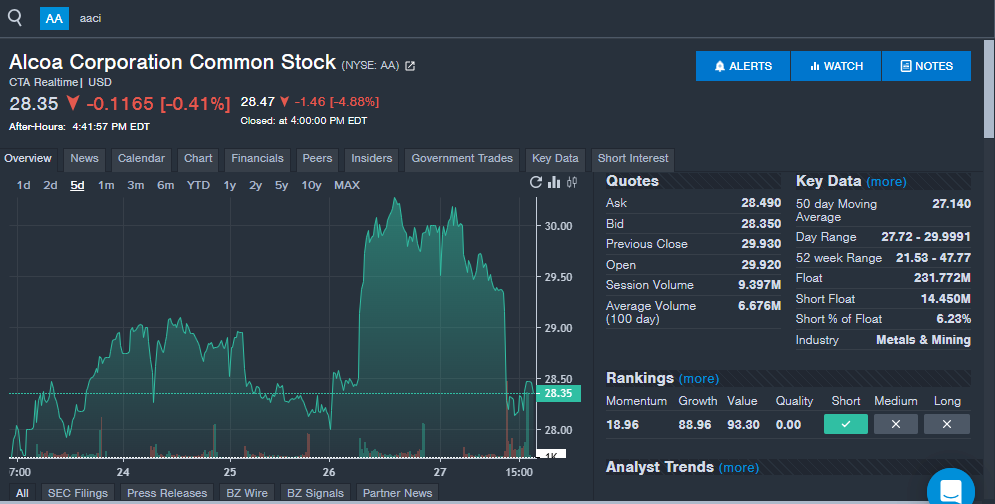Viewport: 995px width, 504px height.
Task: Go to the Chart tab
Action: [x=198, y=159]
